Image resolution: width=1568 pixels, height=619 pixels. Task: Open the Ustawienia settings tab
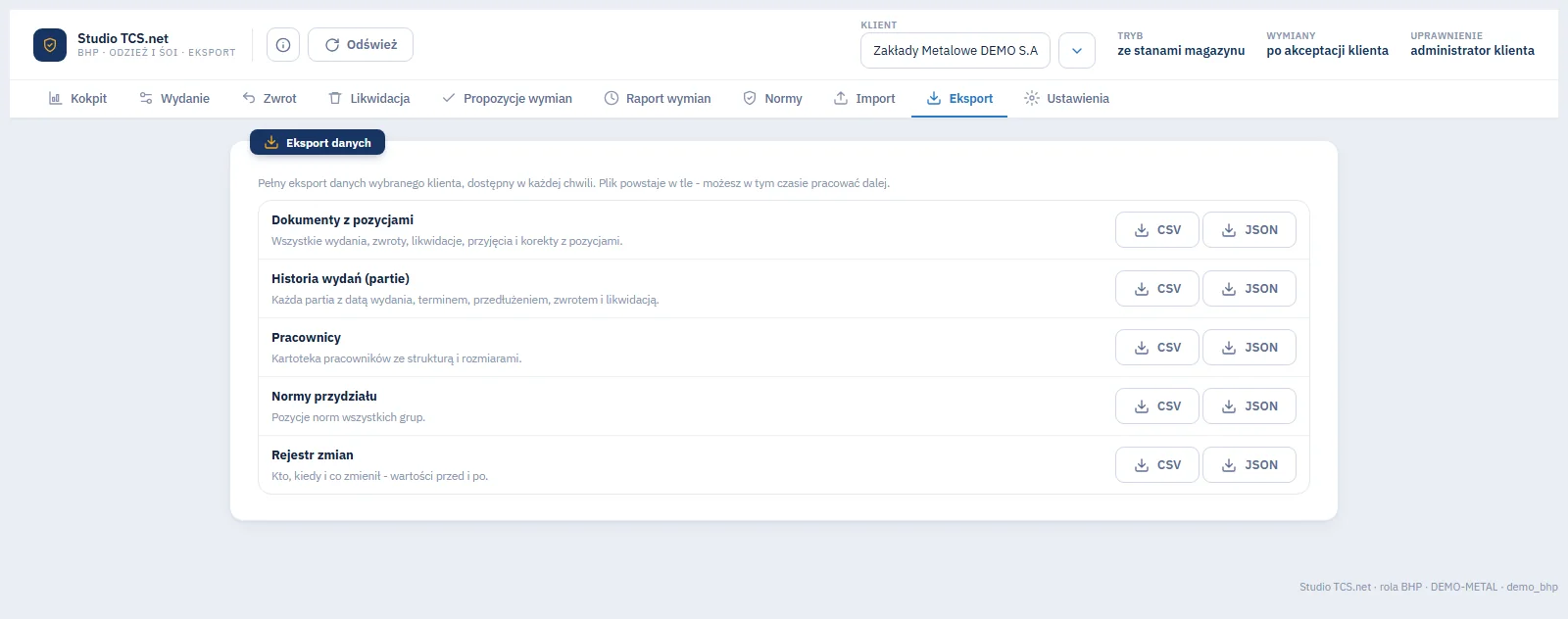(x=1066, y=99)
